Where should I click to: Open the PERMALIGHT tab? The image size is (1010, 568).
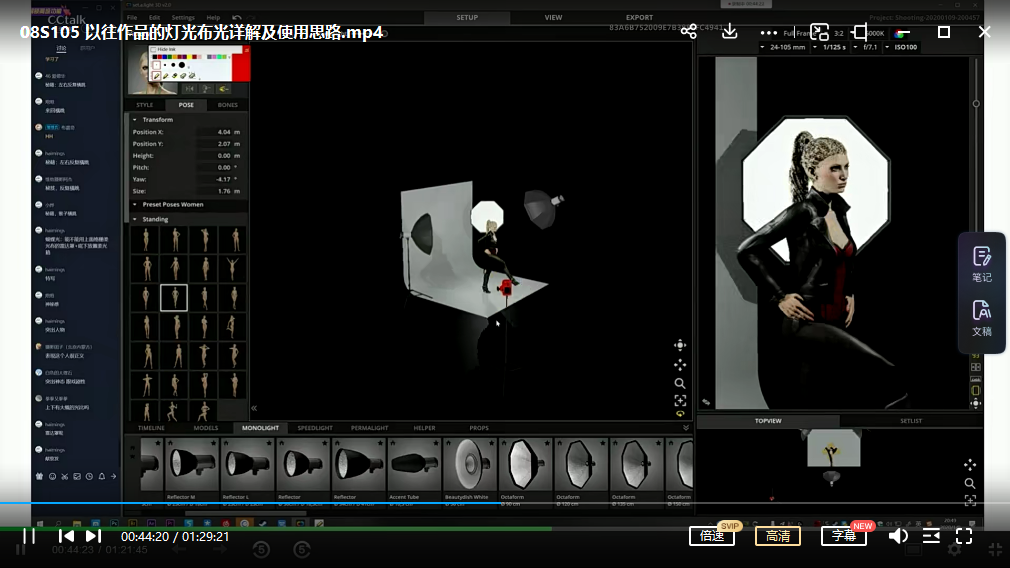[x=369, y=428]
